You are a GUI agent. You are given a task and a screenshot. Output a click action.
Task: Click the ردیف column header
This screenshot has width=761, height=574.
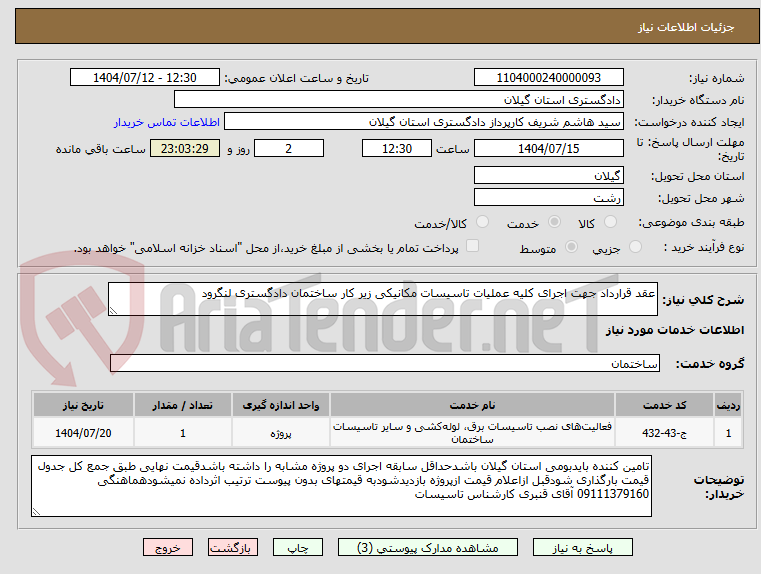(728, 405)
